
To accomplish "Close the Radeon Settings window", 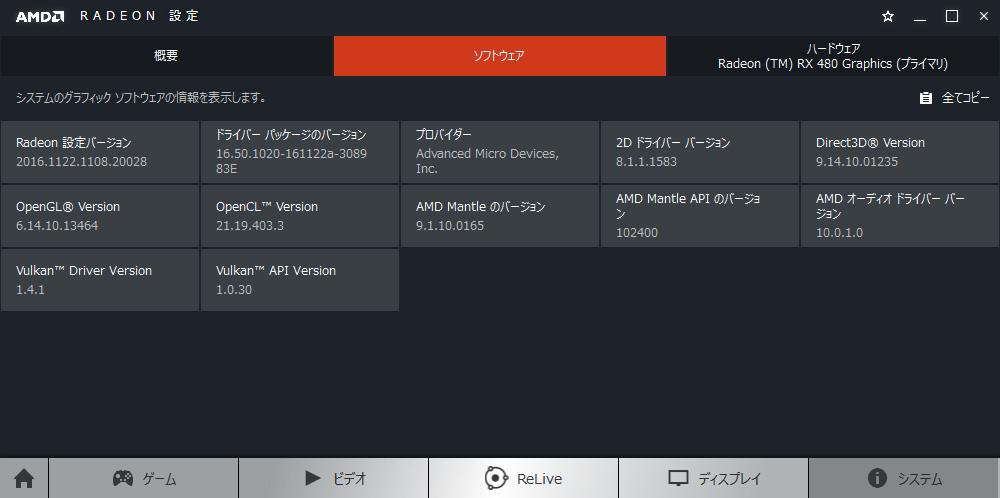I will tap(983, 17).
